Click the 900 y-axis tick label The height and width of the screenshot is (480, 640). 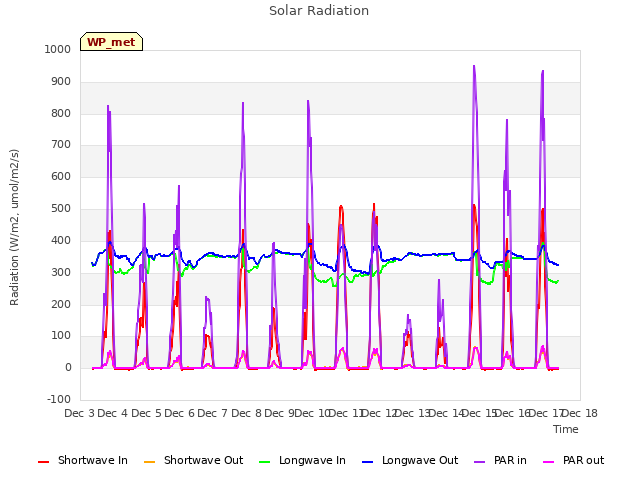tap(61, 82)
